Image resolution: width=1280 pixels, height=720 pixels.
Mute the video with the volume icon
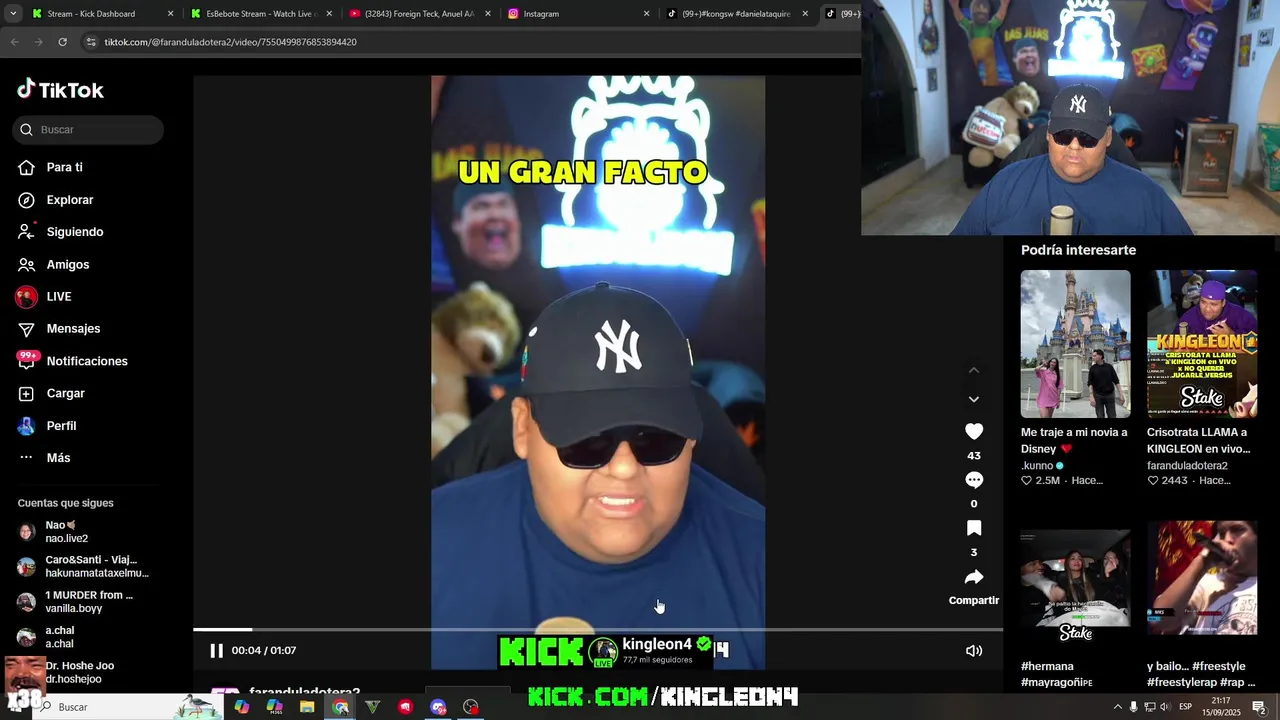coord(974,651)
